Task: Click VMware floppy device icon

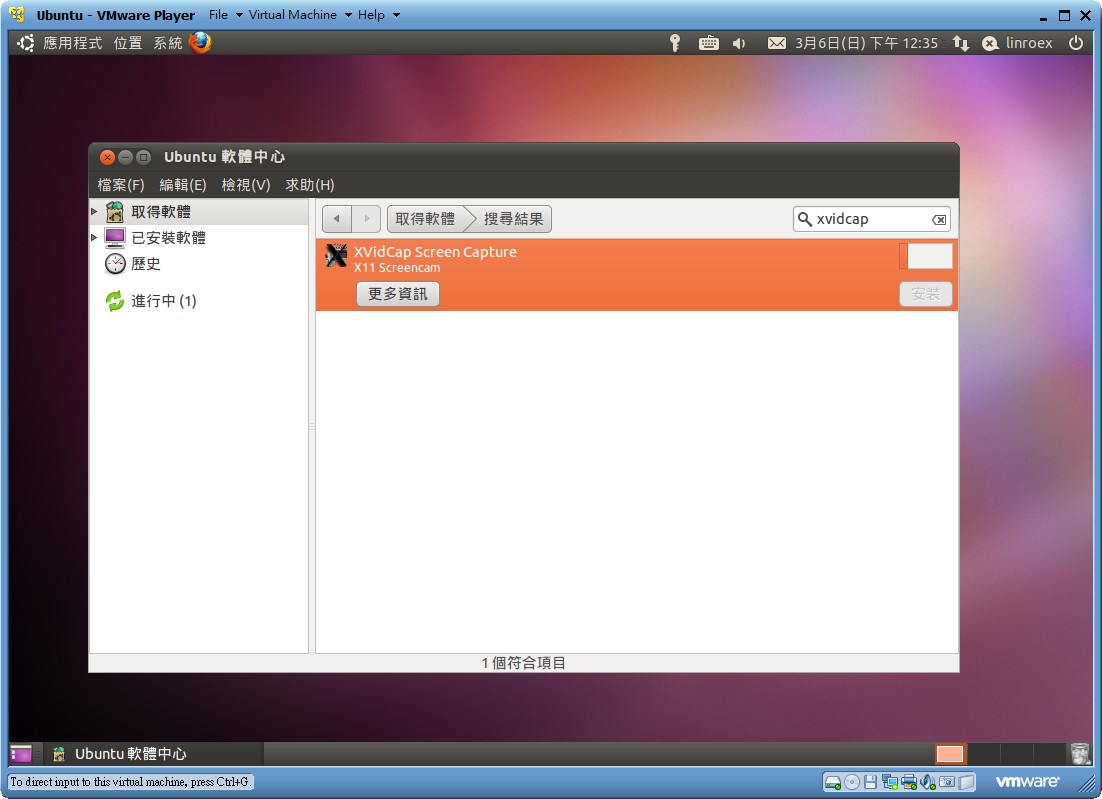Action: point(870,782)
